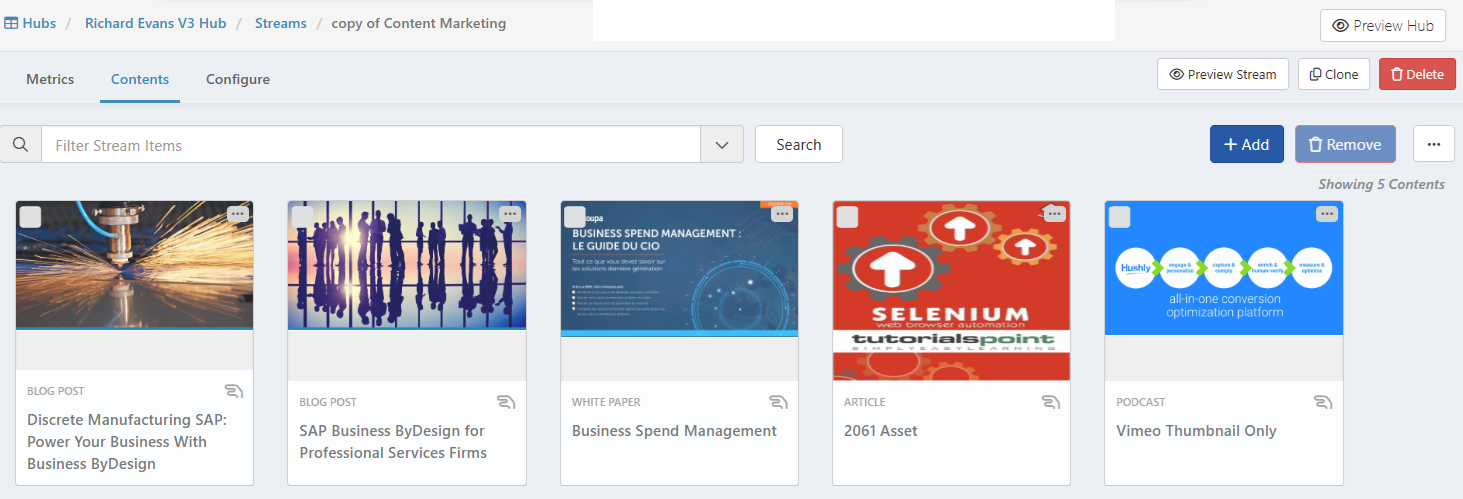Image resolution: width=1463 pixels, height=499 pixels.
Task: Click the Clone button
Action: coord(1334,74)
